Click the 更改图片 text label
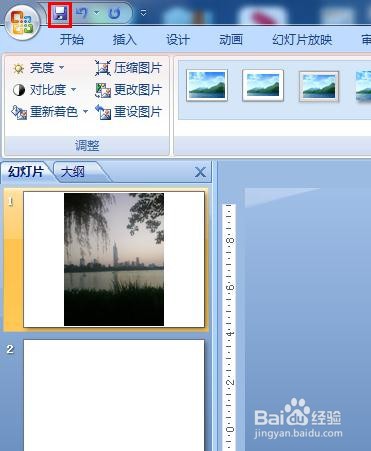Screen dimensions: 371x451 (138, 90)
